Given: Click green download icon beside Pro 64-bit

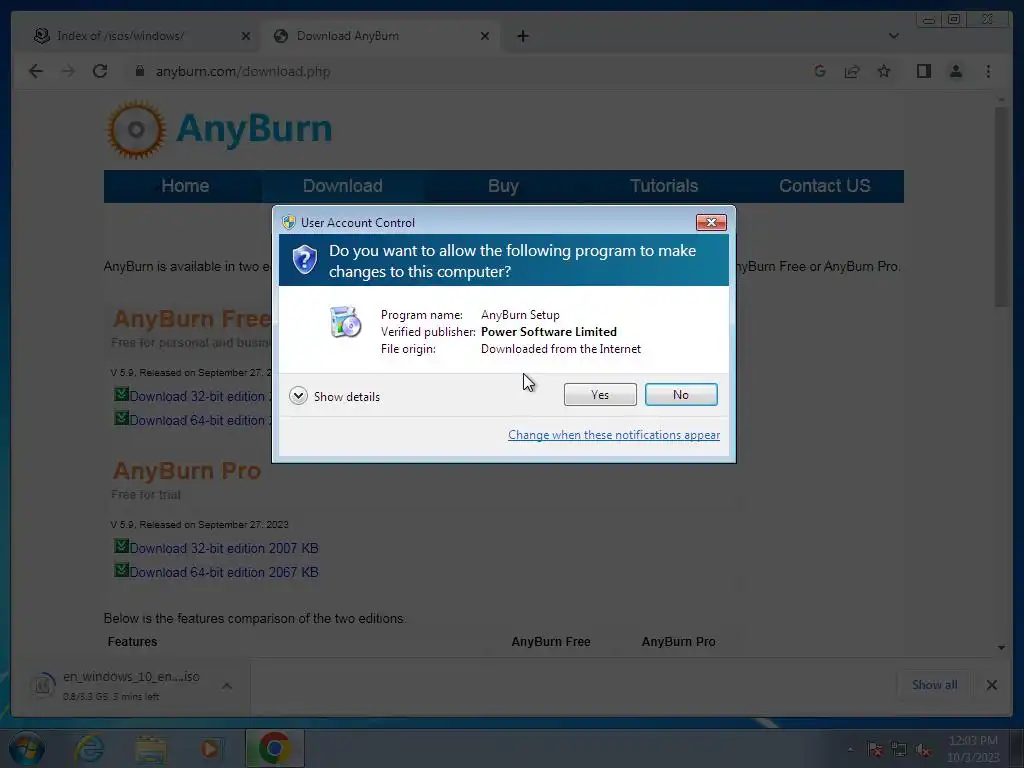Looking at the screenshot, I should 121,570.
